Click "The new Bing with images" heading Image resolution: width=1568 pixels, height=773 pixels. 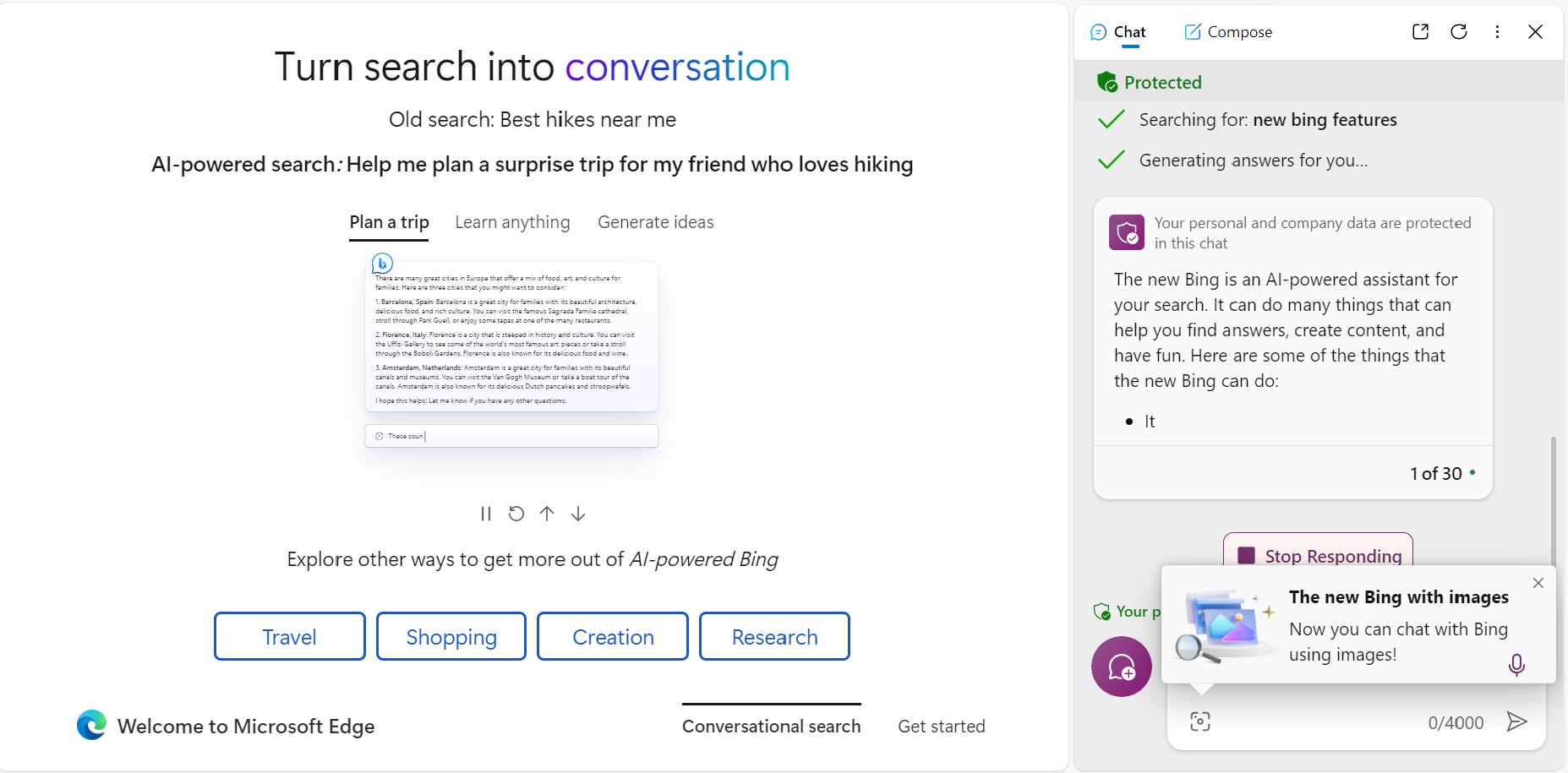click(x=1399, y=597)
